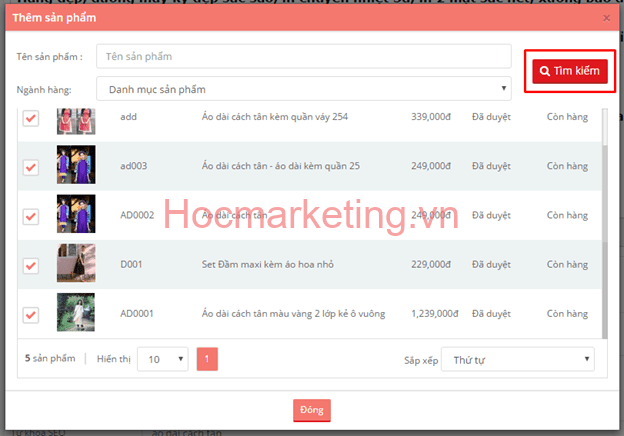
Task: Toggle the checkbox for product ad003
Action: 31,166
